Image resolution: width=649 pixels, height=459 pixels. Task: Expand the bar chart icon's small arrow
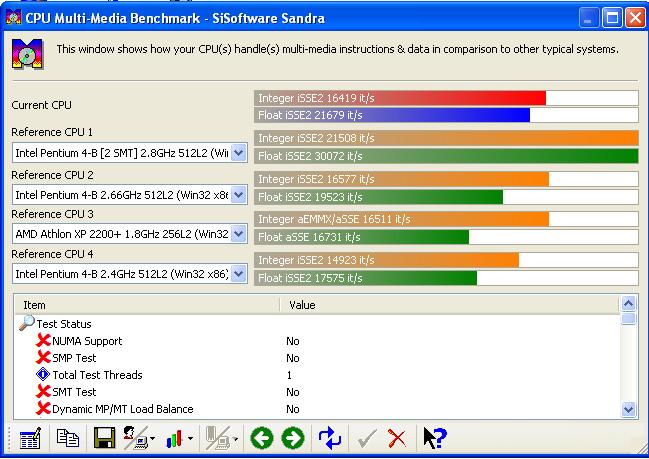(190, 439)
